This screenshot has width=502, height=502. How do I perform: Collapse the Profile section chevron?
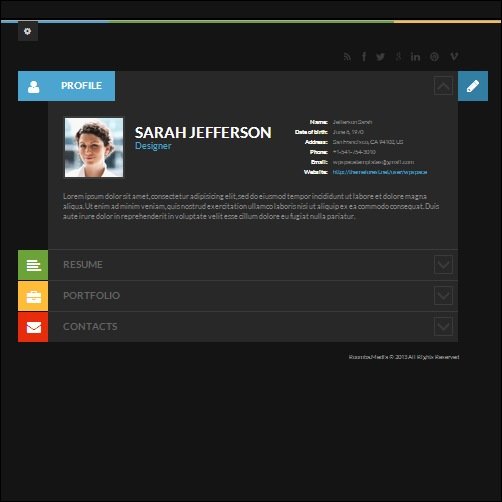(x=443, y=86)
